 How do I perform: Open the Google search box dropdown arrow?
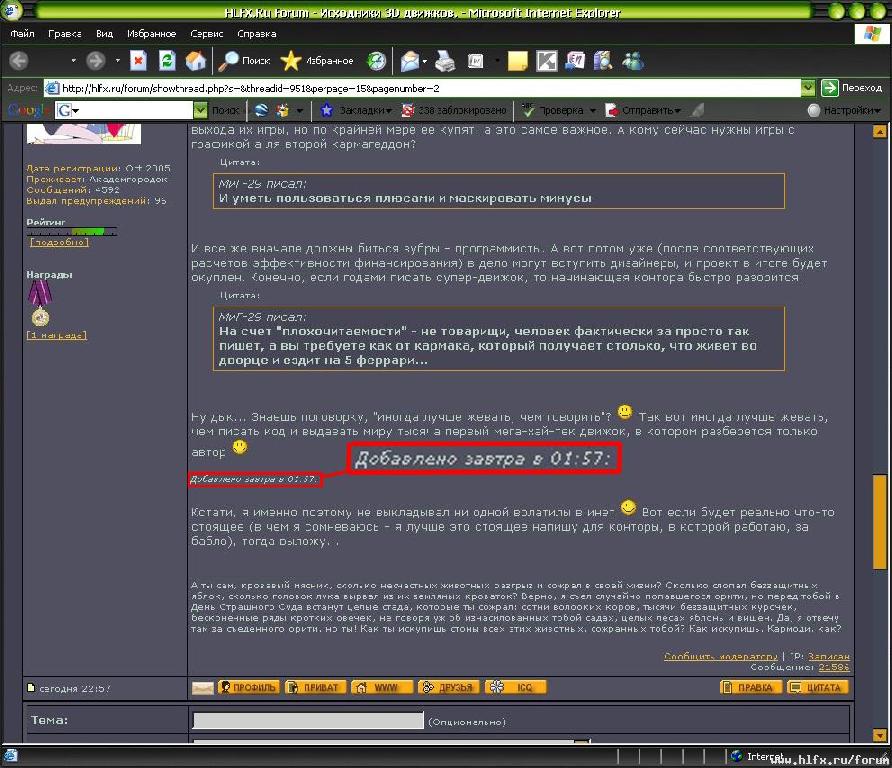point(199,110)
